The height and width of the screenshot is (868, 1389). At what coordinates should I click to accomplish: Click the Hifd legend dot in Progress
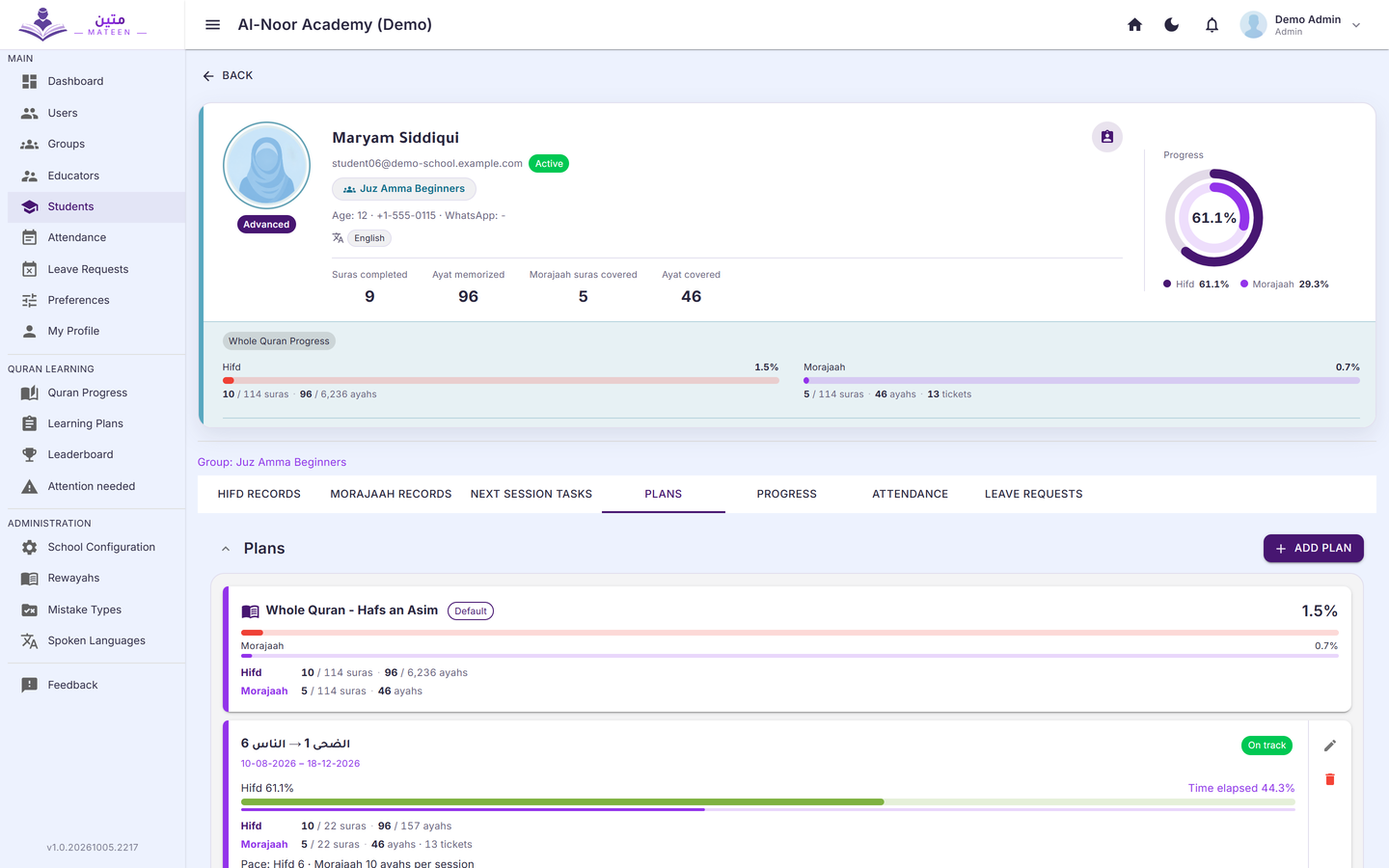[1167, 285]
